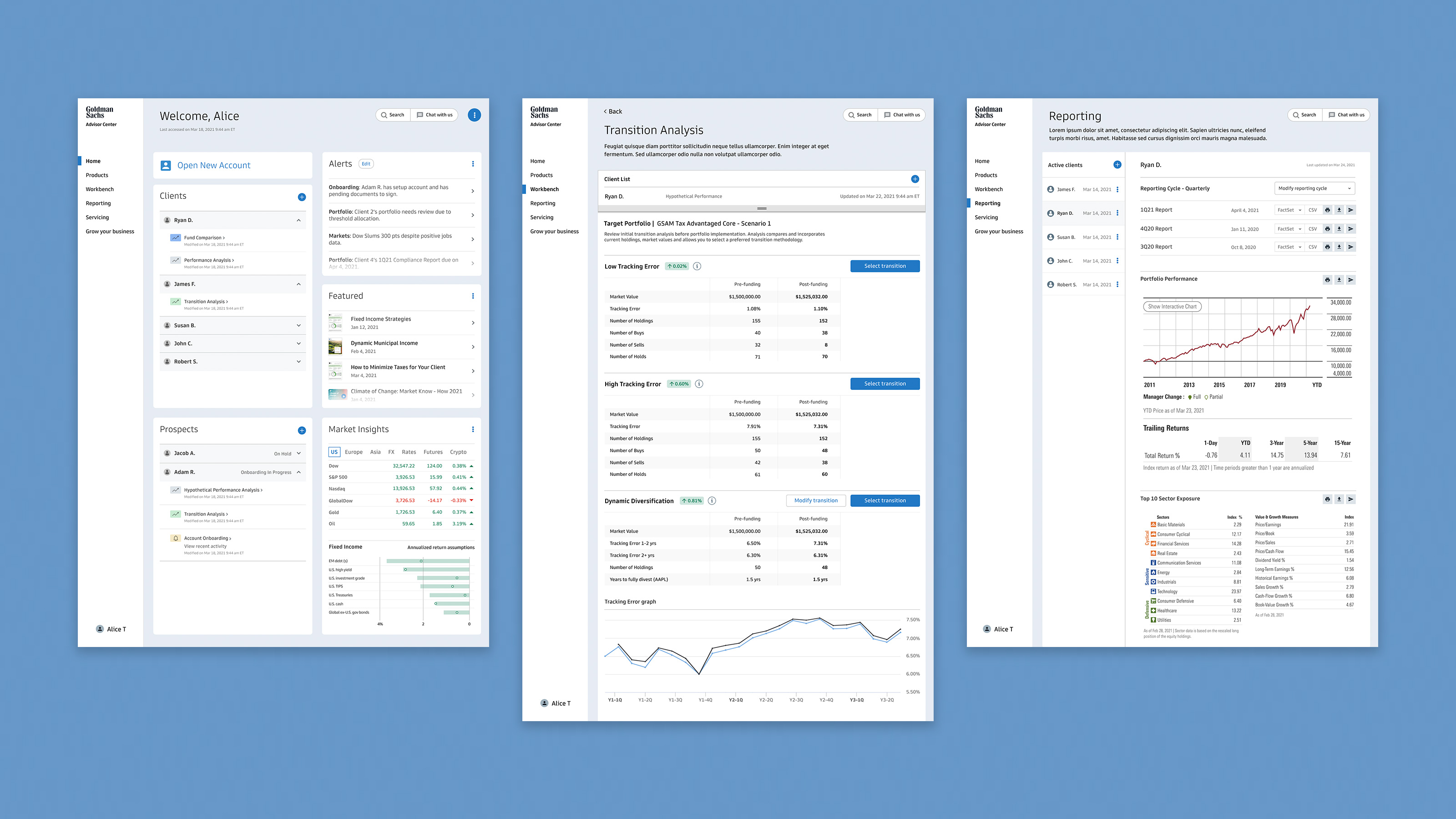Click Low Tracking Error info icon
The height and width of the screenshot is (819, 1456).
697,266
